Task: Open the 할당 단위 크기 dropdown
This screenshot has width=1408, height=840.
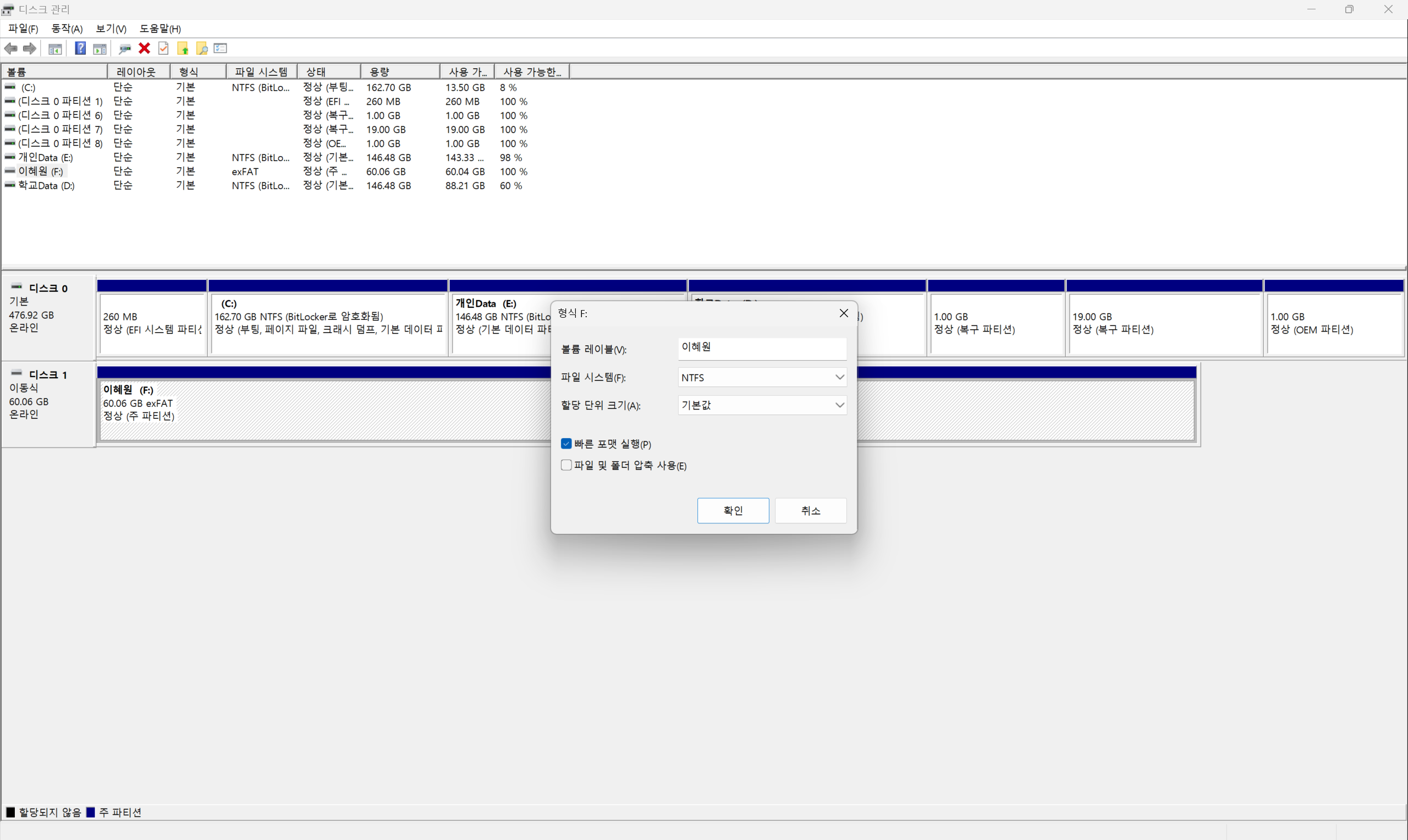Action: (x=762, y=405)
